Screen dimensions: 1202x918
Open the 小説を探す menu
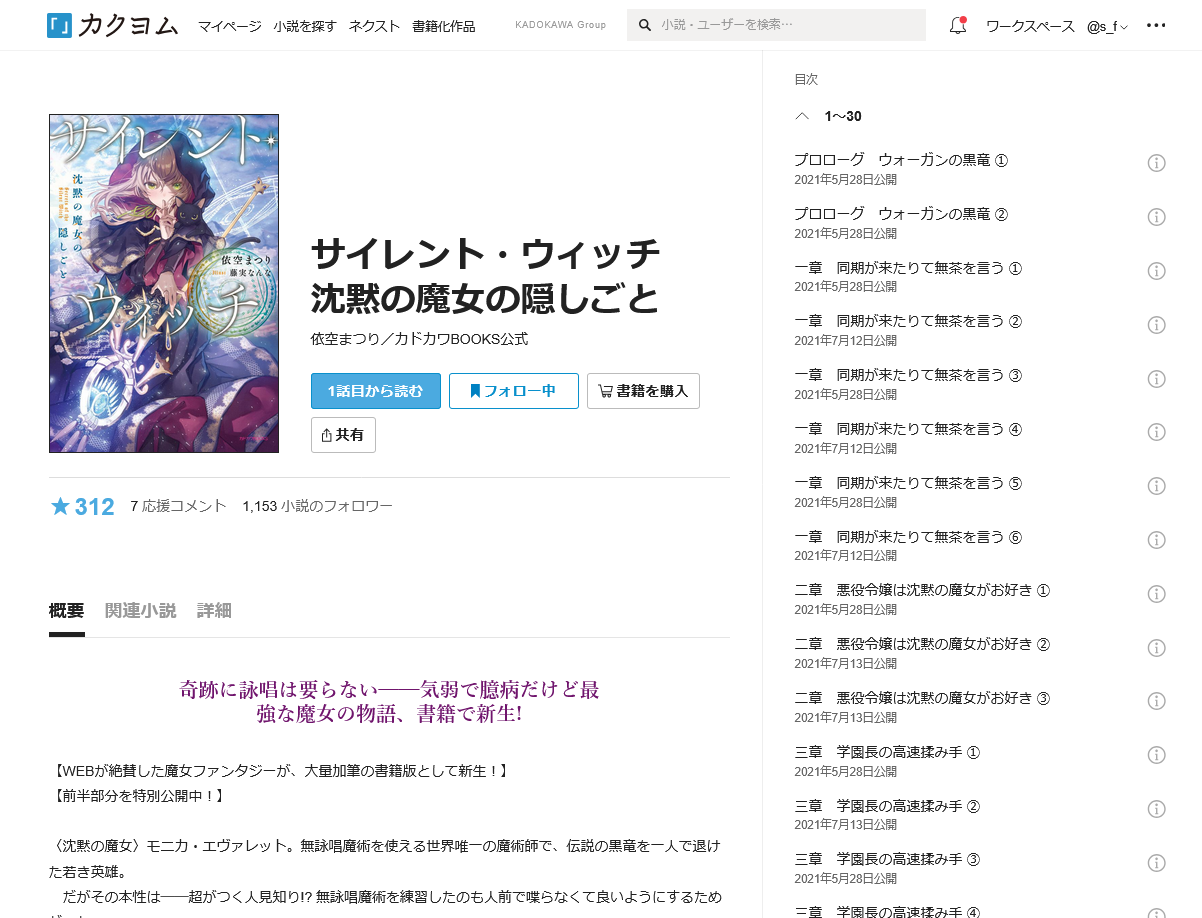[305, 26]
